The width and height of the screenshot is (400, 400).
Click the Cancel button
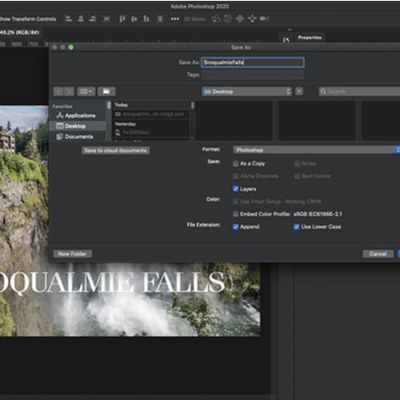tap(378, 254)
